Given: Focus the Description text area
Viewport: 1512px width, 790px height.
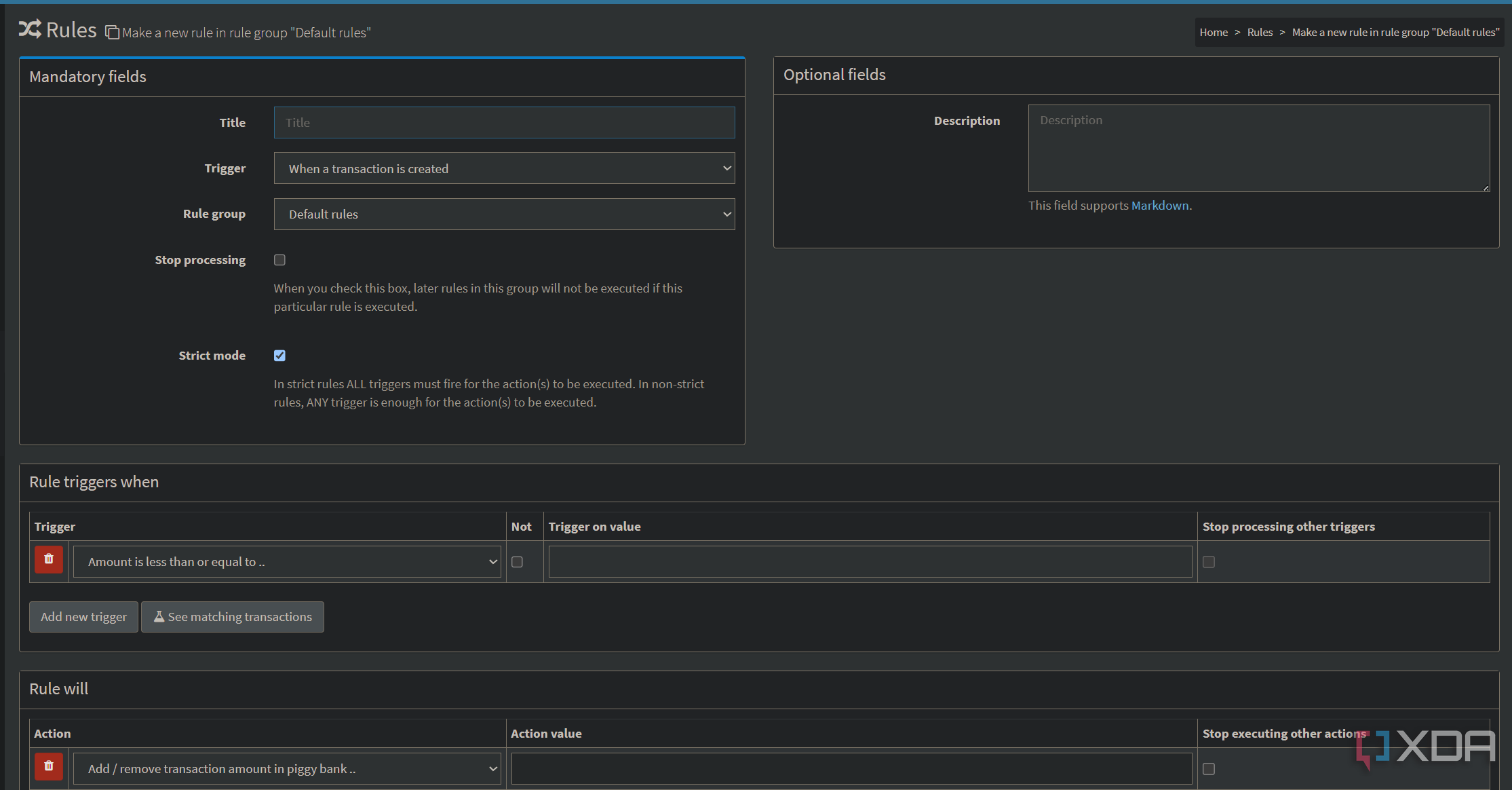Looking at the screenshot, I should (1259, 148).
